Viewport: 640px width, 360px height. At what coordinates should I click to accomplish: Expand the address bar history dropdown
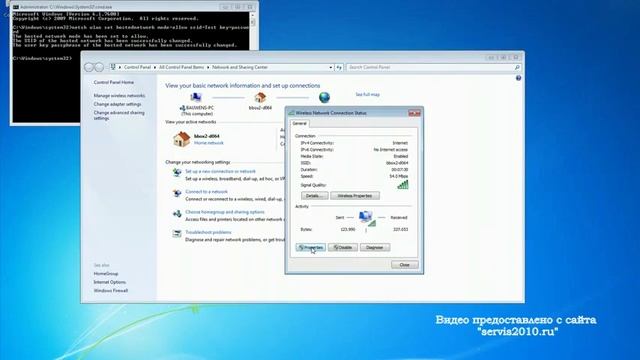331,67
